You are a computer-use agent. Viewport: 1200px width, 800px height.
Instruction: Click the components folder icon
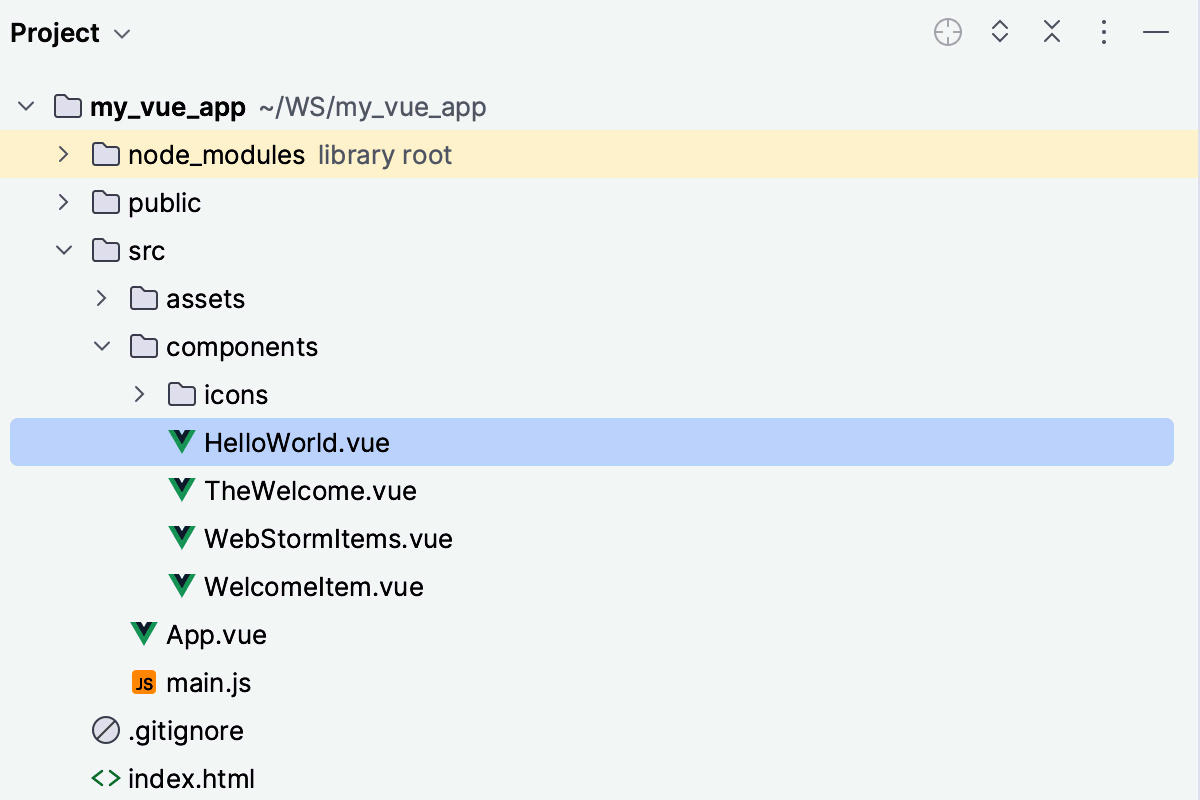[x=143, y=346]
